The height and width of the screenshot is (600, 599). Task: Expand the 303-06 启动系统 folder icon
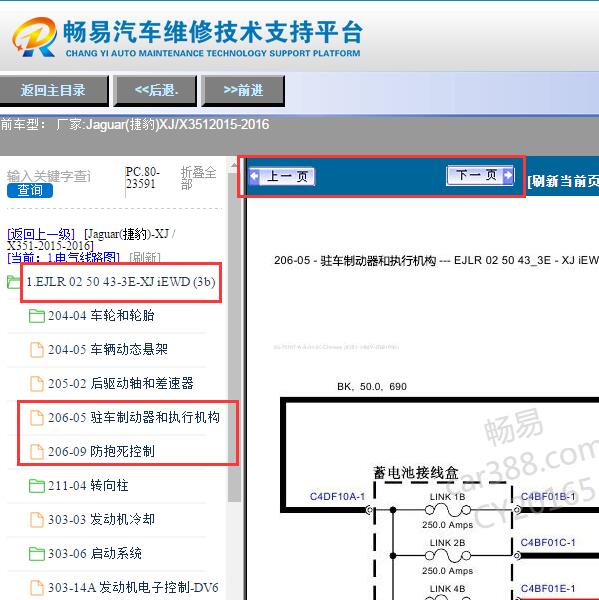(37, 554)
